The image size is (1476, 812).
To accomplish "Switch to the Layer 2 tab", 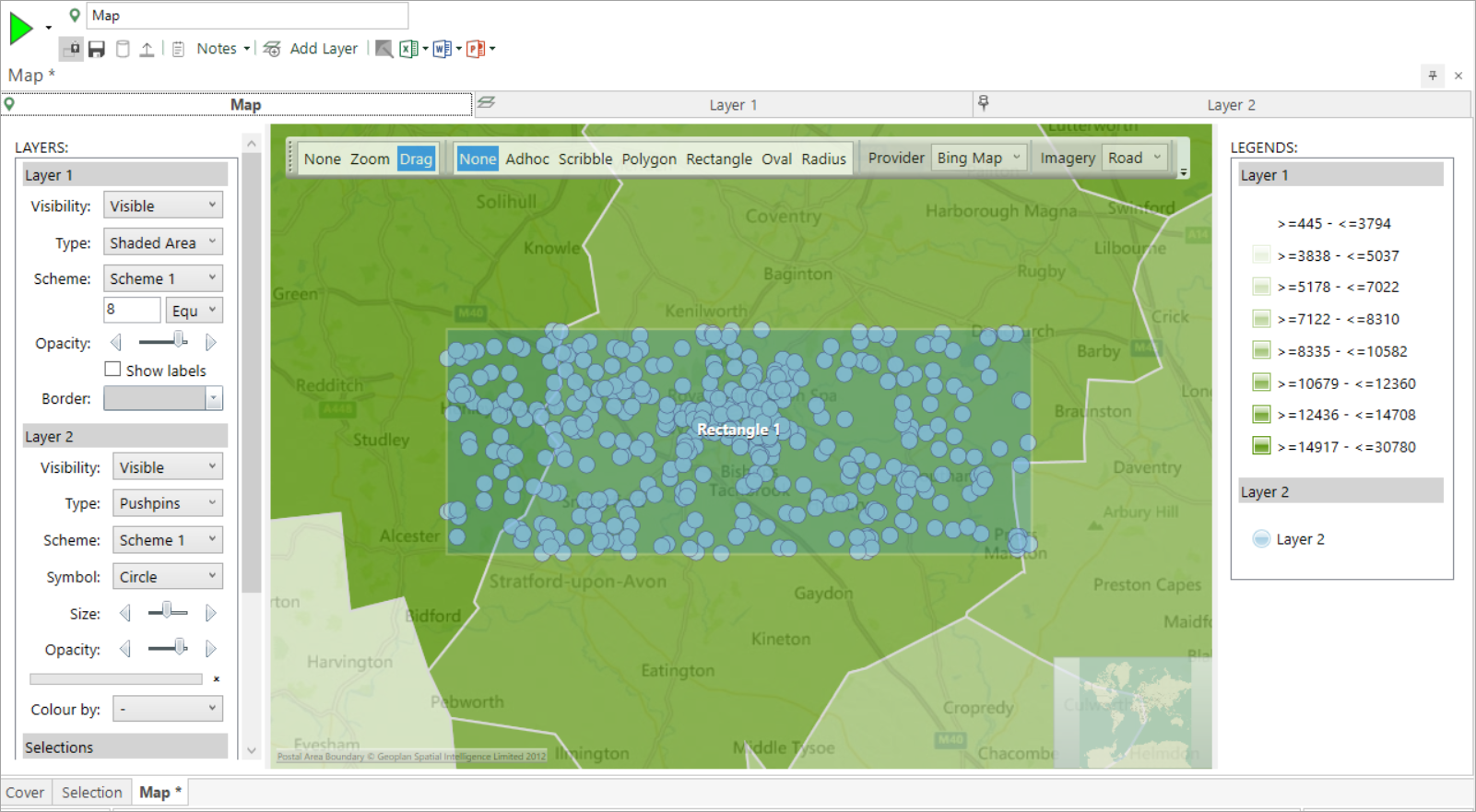I will (1231, 105).
